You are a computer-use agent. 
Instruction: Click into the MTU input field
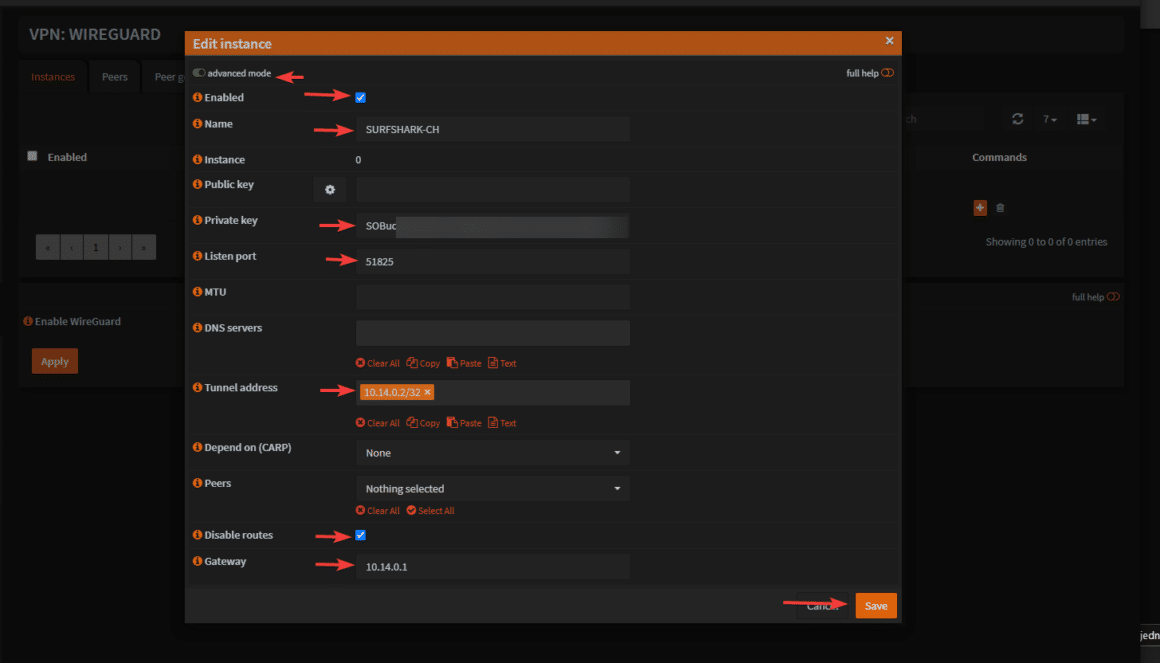point(492,297)
